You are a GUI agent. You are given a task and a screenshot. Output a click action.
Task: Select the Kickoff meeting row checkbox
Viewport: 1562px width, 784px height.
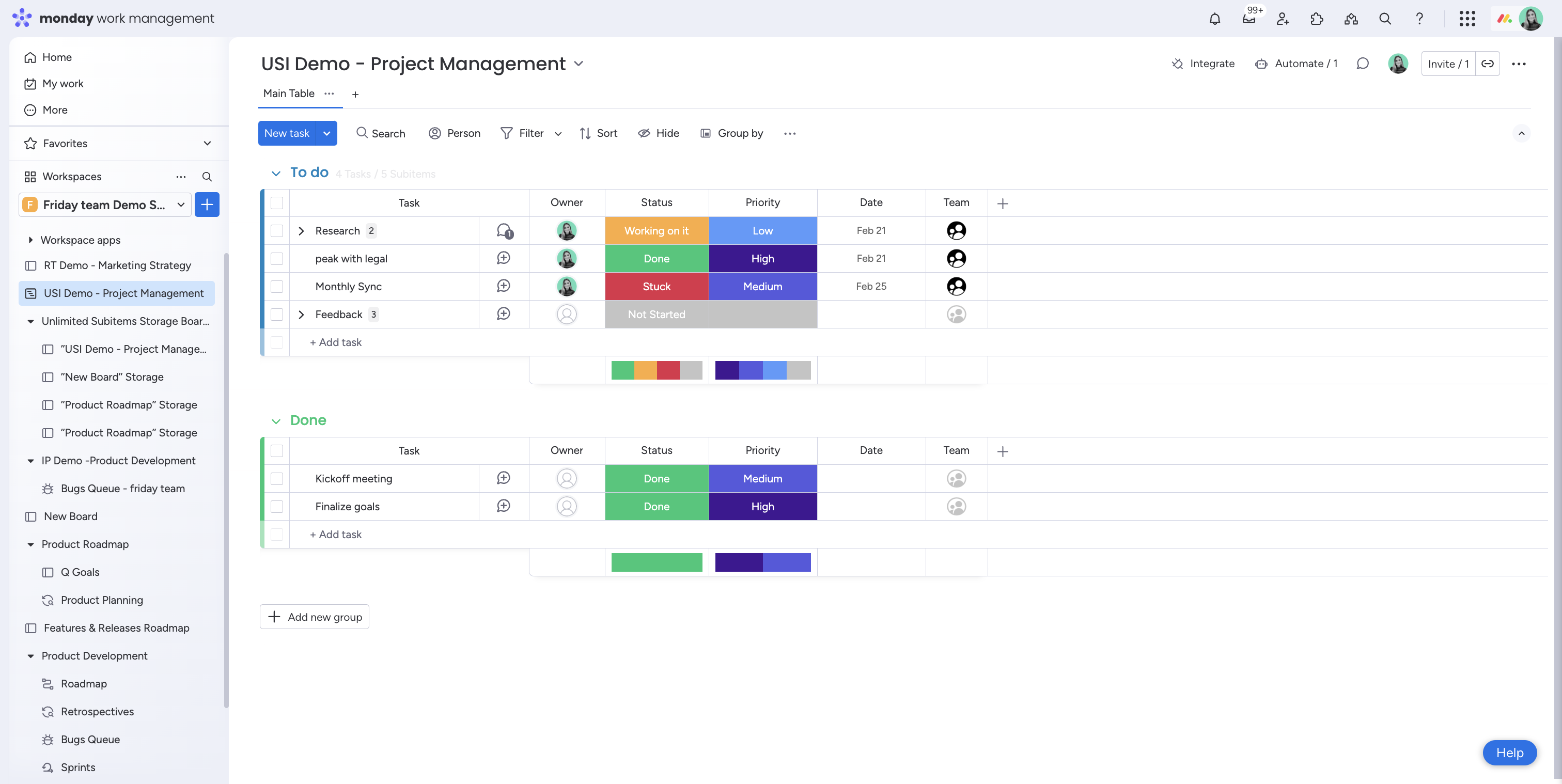click(276, 479)
